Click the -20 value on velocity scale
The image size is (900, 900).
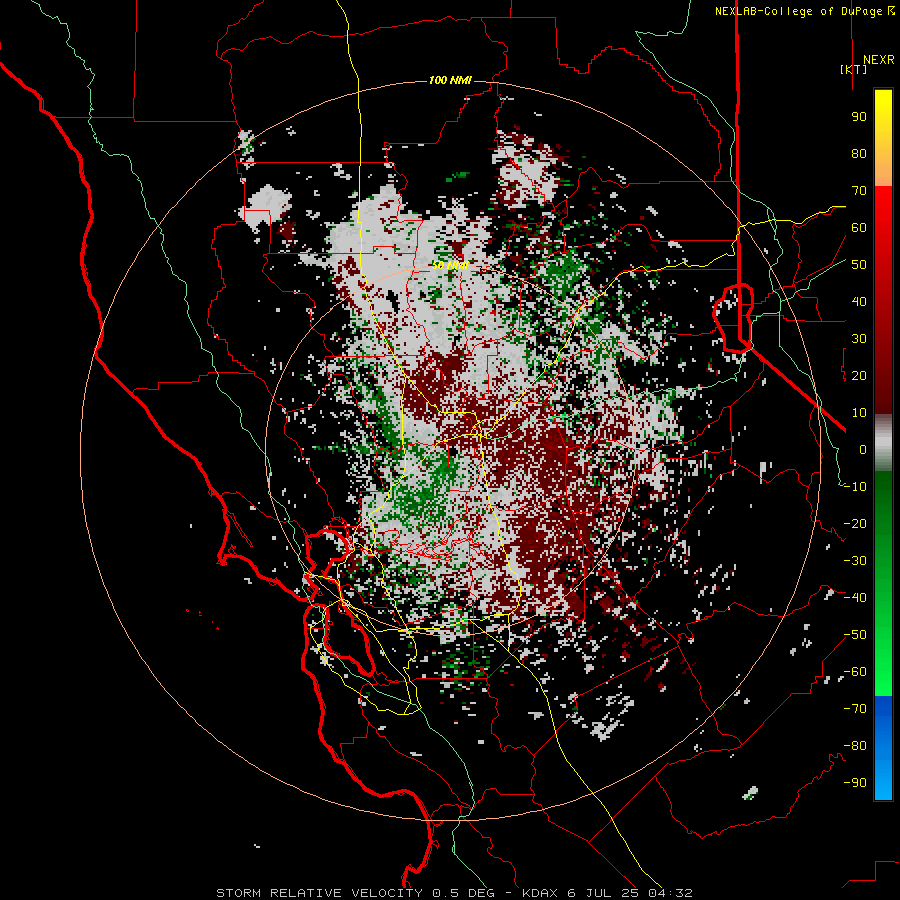tap(855, 524)
